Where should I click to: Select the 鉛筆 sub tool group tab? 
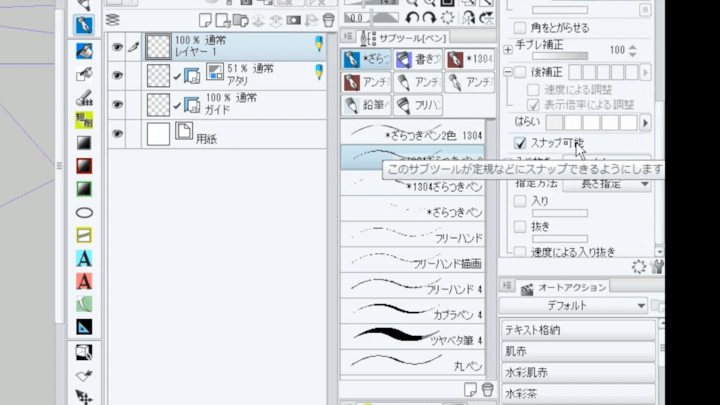point(366,105)
